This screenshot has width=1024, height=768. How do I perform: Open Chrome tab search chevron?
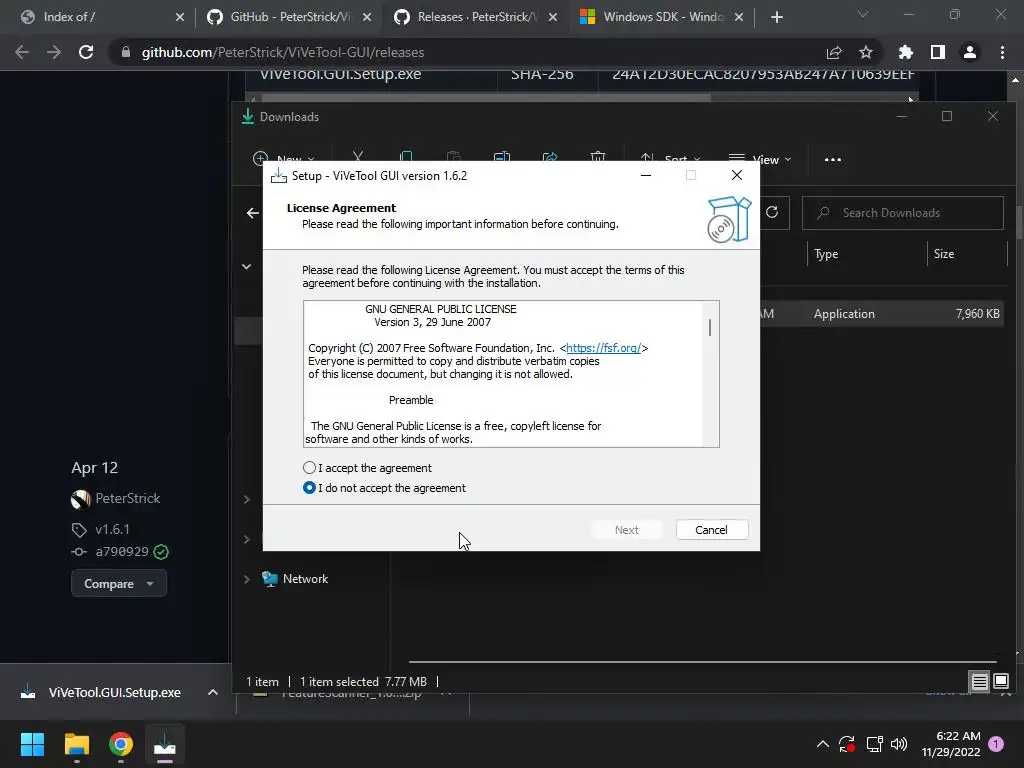(863, 14)
